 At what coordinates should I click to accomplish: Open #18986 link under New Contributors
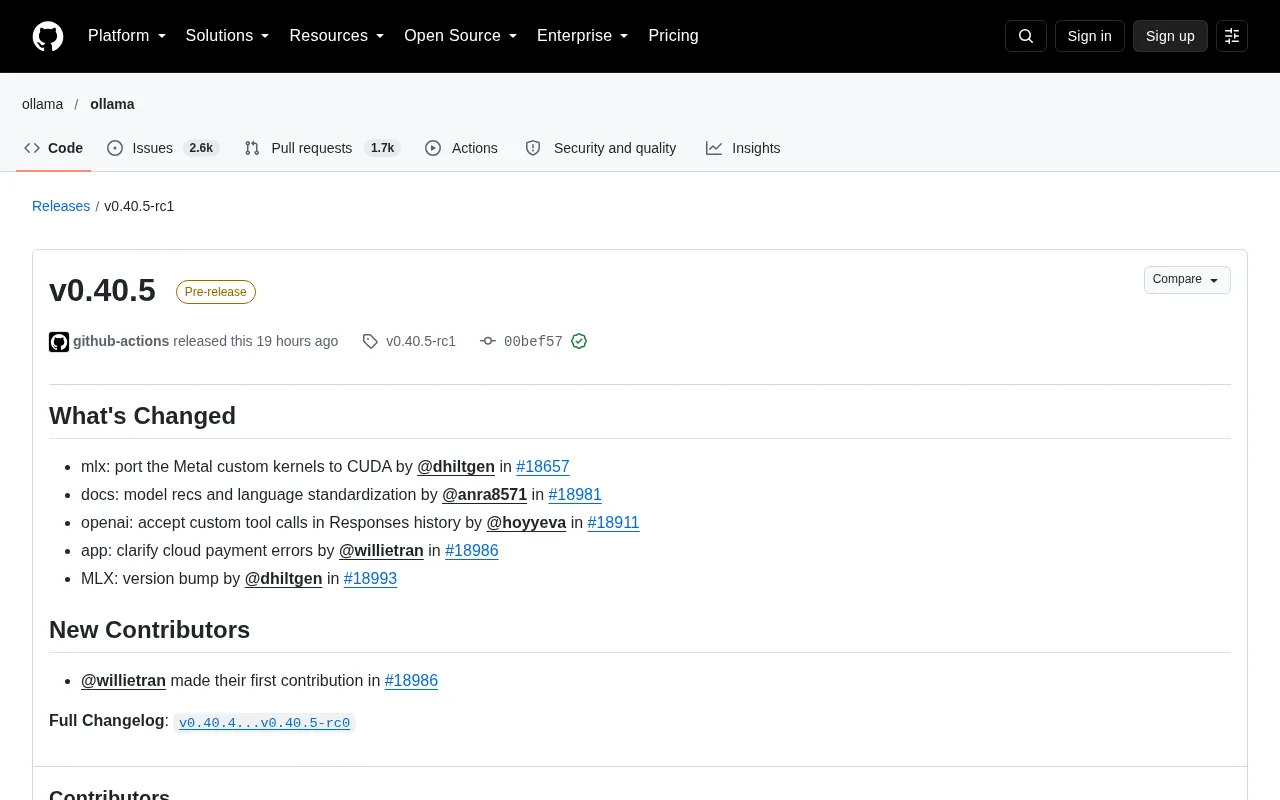pyautogui.click(x=411, y=681)
